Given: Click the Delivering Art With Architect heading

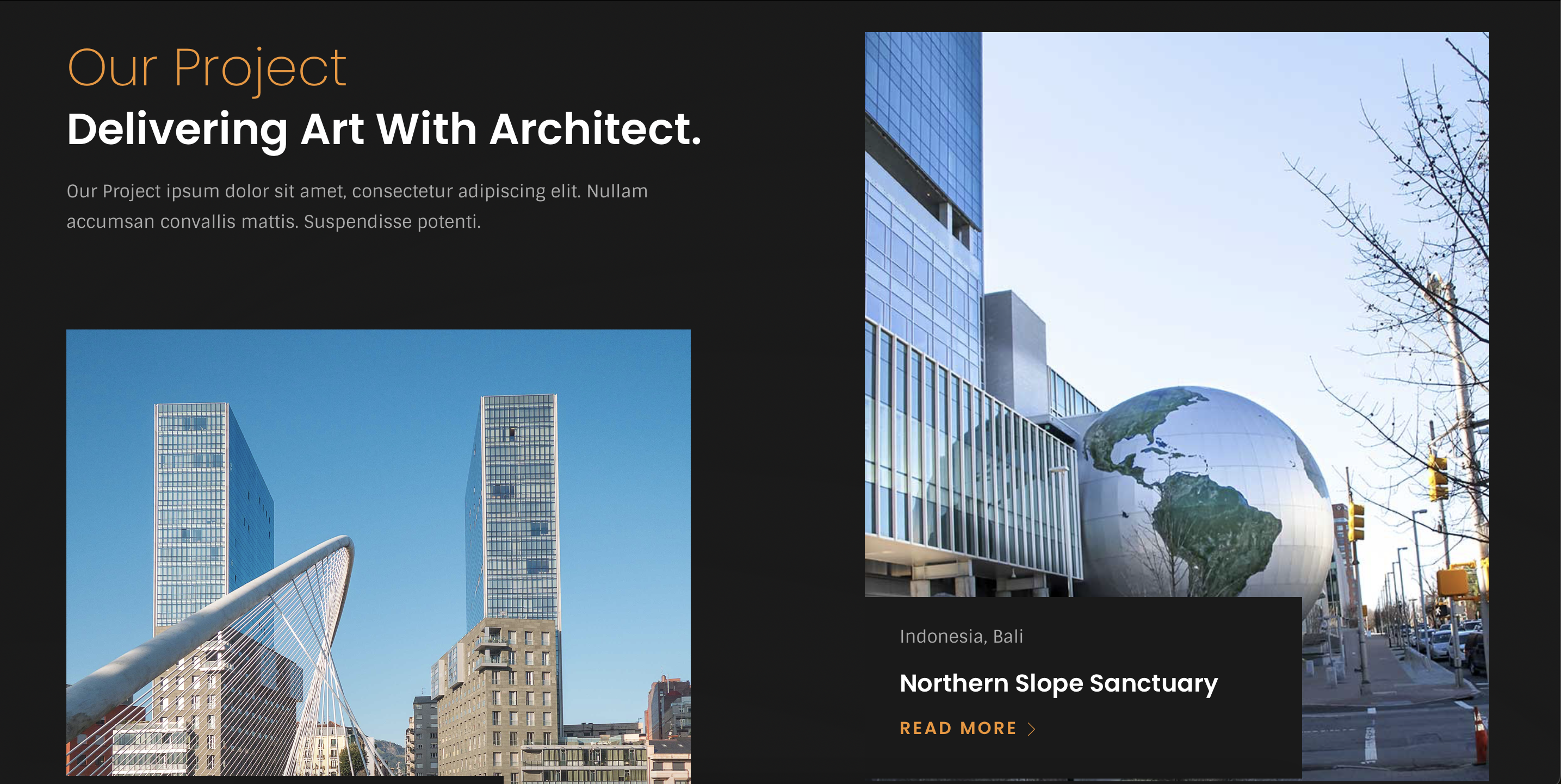Looking at the screenshot, I should pyautogui.click(x=383, y=129).
